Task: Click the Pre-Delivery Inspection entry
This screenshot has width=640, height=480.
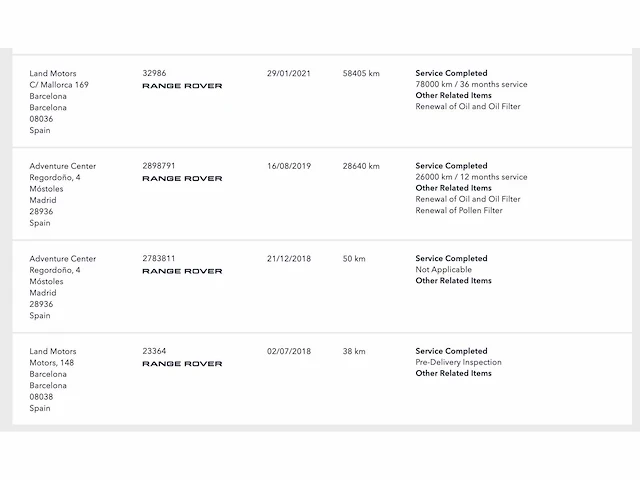Action: click(458, 363)
